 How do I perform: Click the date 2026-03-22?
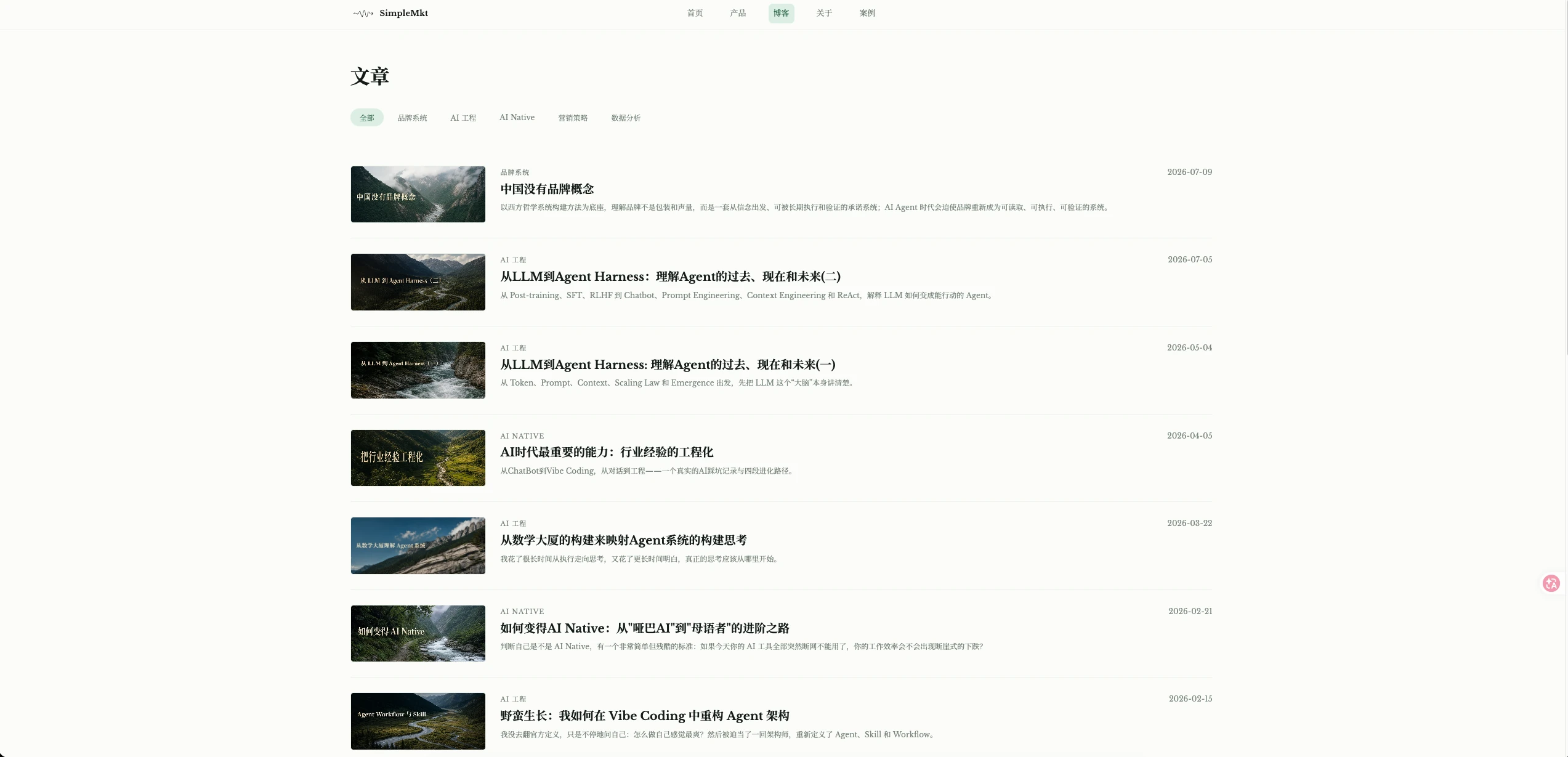(x=1189, y=523)
